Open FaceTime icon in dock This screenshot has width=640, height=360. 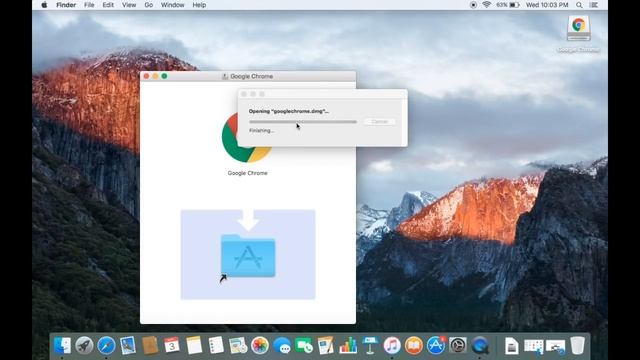(x=304, y=346)
